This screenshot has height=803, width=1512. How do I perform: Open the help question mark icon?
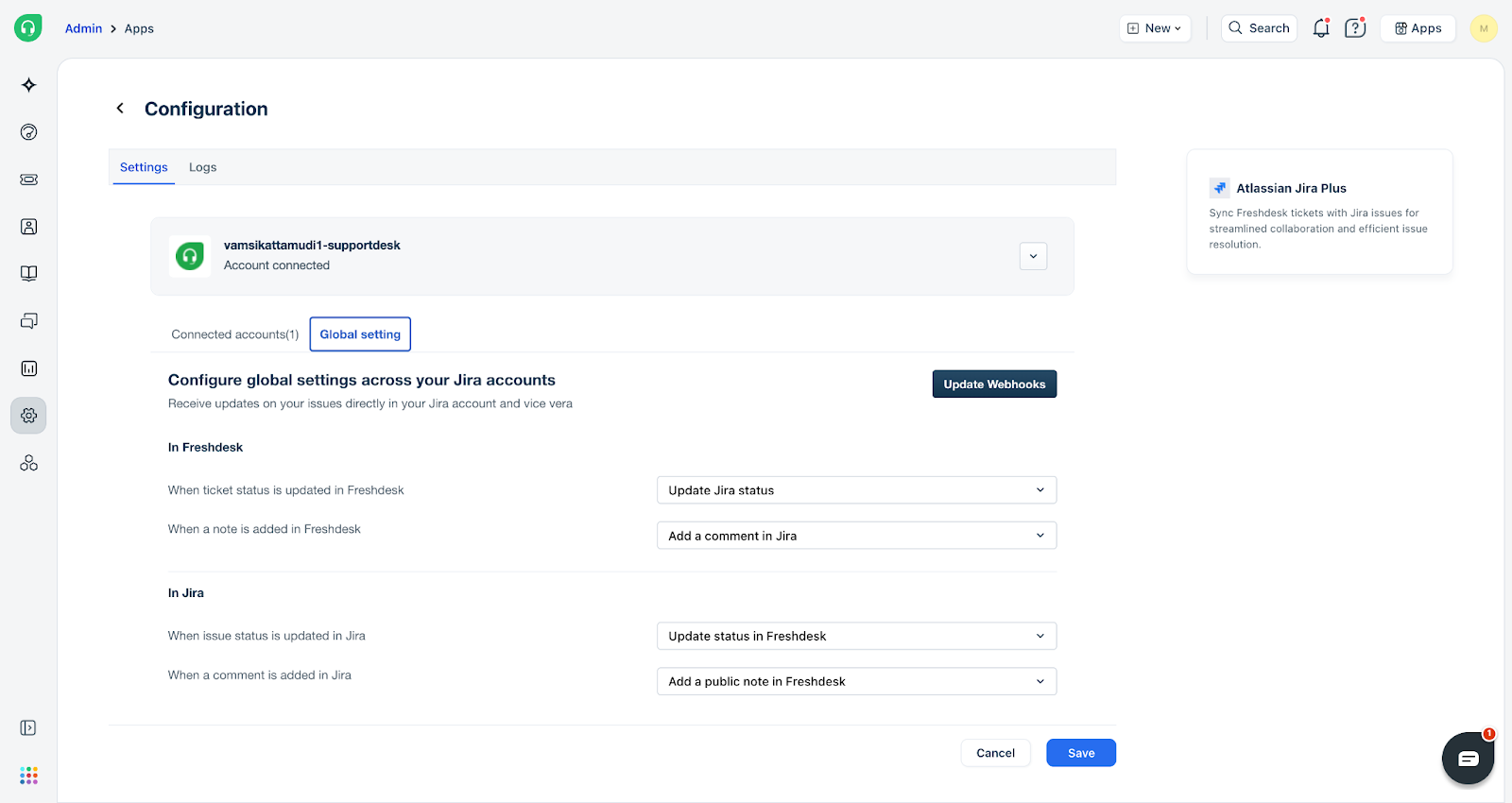pyautogui.click(x=1355, y=28)
